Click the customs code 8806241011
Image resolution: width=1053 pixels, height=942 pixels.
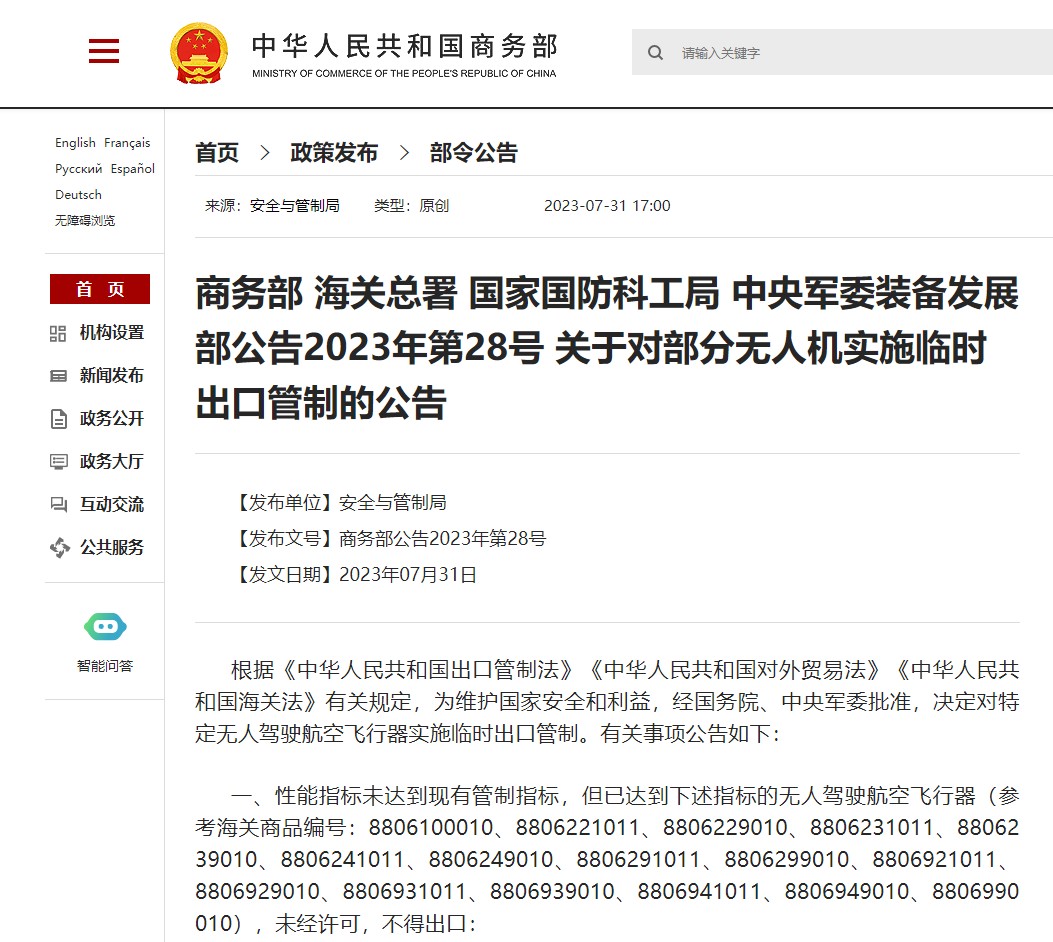pos(342,860)
